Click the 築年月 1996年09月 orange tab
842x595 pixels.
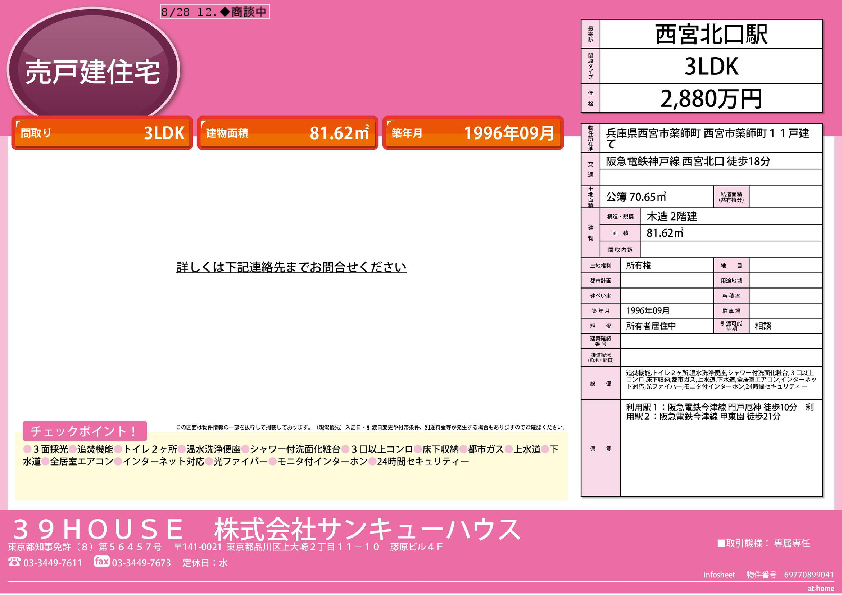474,133
